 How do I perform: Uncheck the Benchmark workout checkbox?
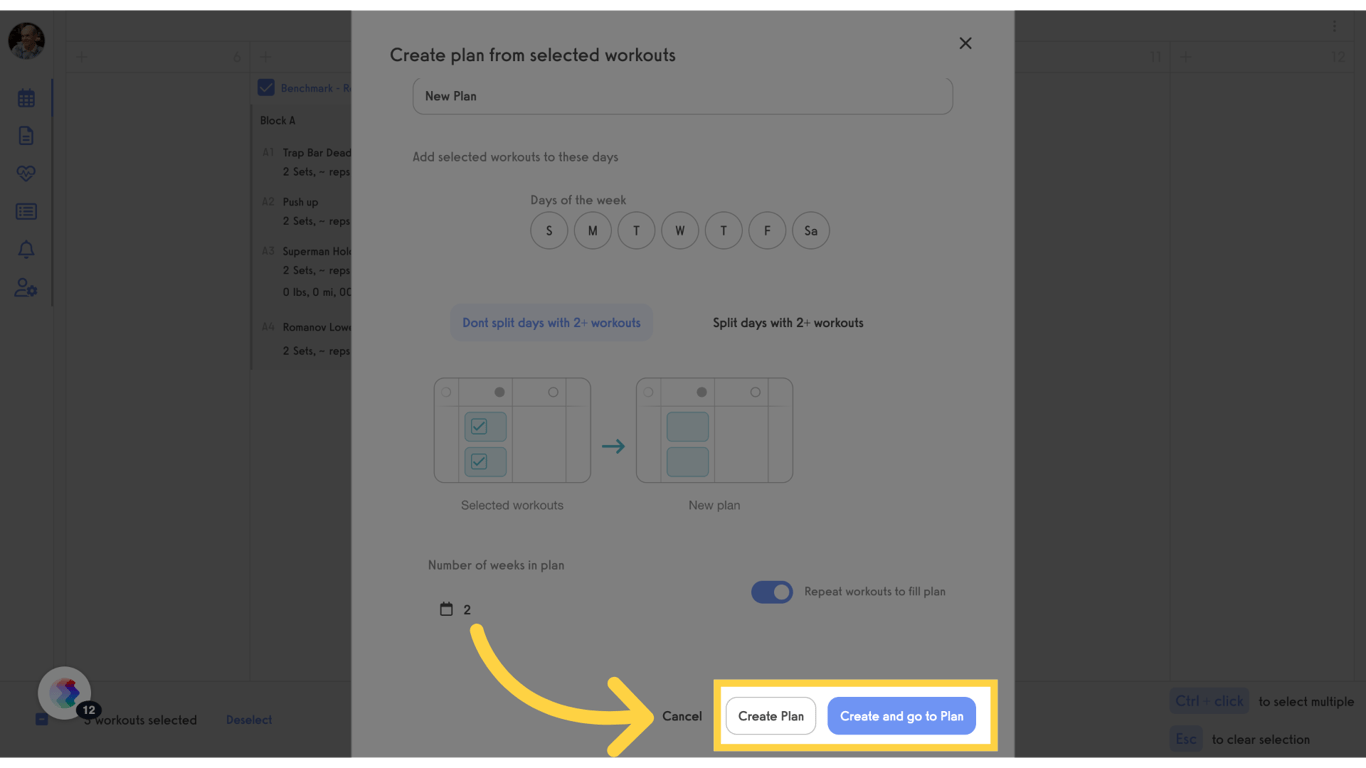point(265,87)
